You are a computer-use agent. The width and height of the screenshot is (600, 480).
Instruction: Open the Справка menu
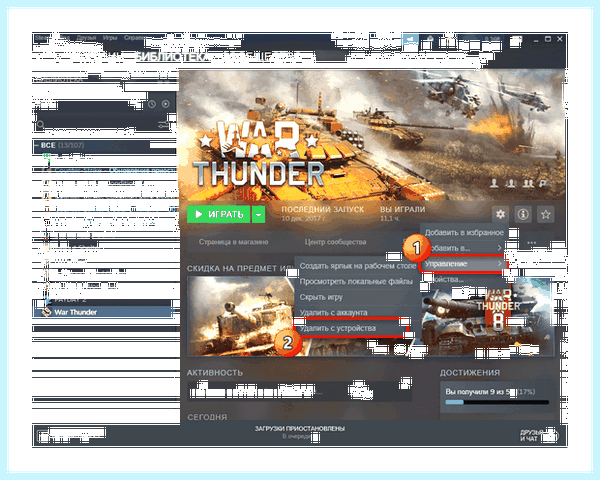[134, 38]
